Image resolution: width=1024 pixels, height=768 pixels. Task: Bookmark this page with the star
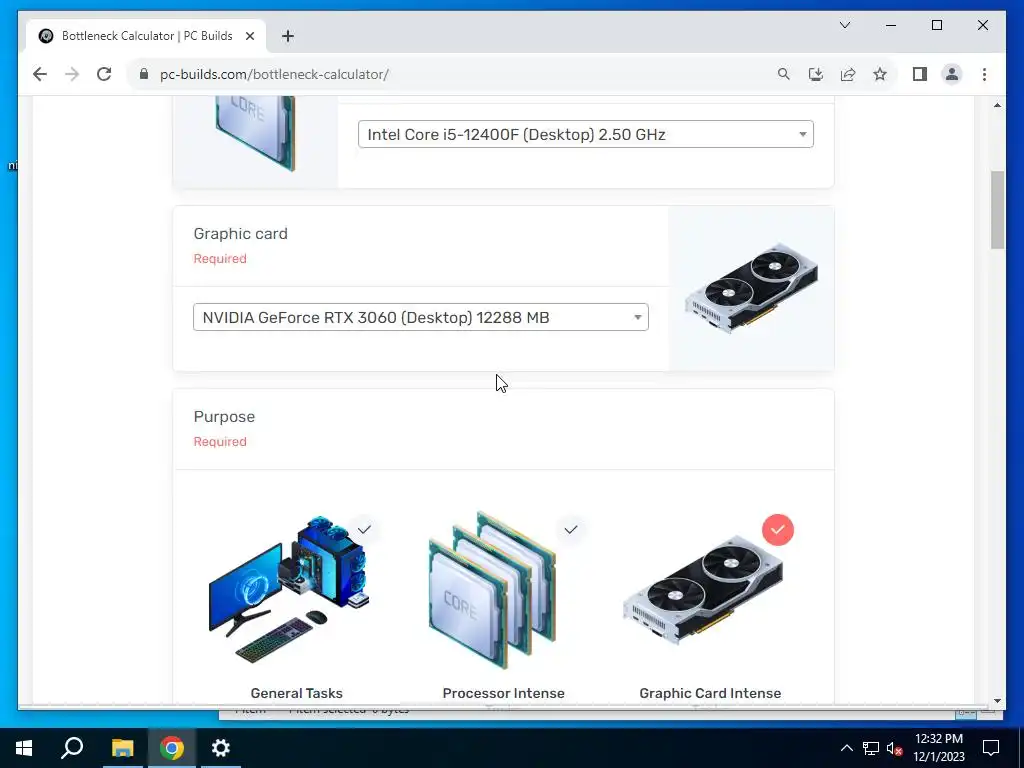[x=880, y=74]
